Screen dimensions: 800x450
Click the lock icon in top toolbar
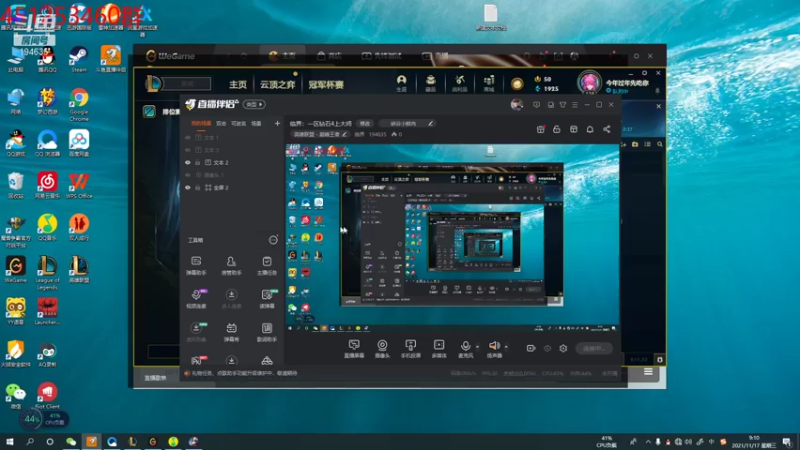557,130
